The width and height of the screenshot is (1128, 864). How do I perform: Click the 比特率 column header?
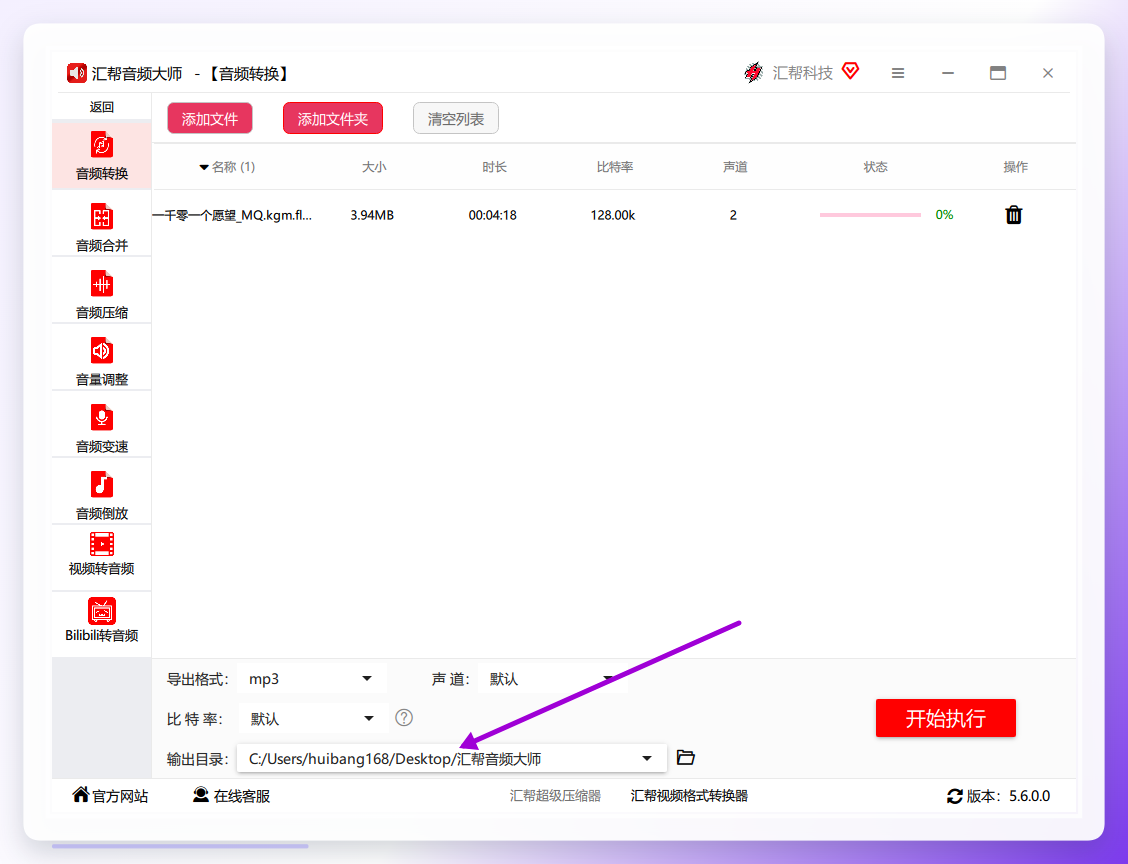tap(615, 167)
